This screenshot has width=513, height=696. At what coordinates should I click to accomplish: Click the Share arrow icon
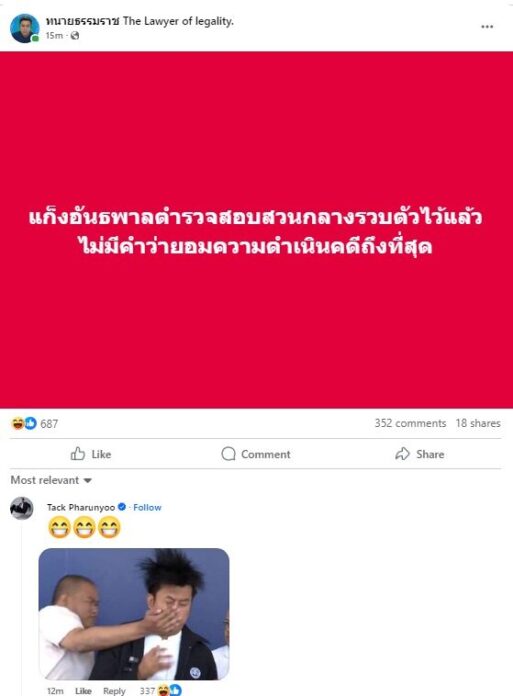pos(402,454)
